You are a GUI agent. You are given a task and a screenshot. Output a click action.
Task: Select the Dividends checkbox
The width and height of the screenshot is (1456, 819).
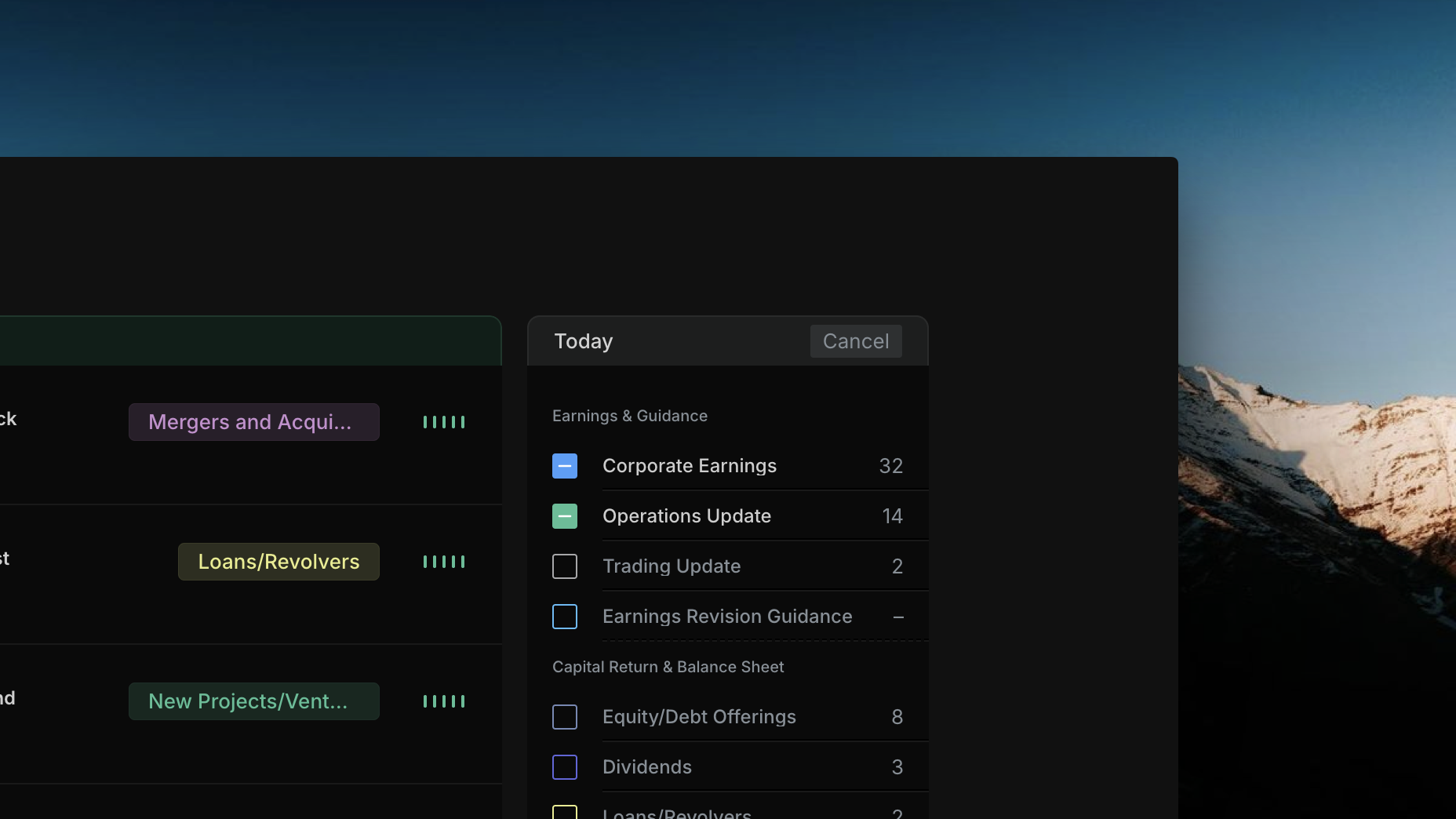click(565, 767)
